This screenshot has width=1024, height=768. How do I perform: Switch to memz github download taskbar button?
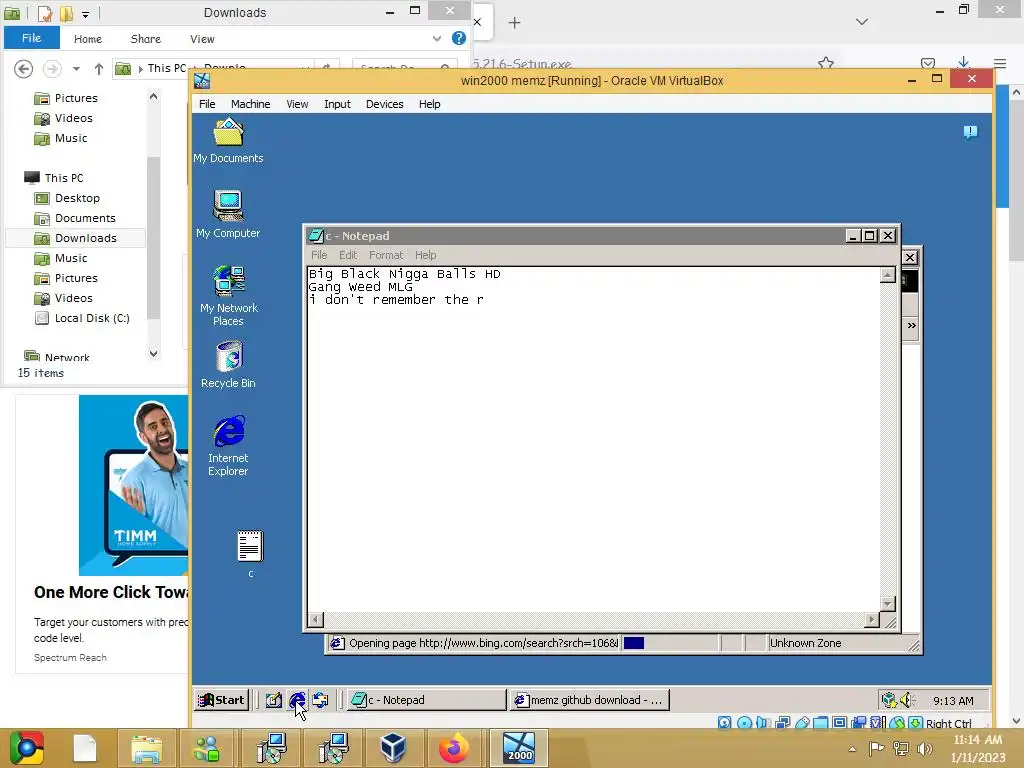pyautogui.click(x=590, y=700)
